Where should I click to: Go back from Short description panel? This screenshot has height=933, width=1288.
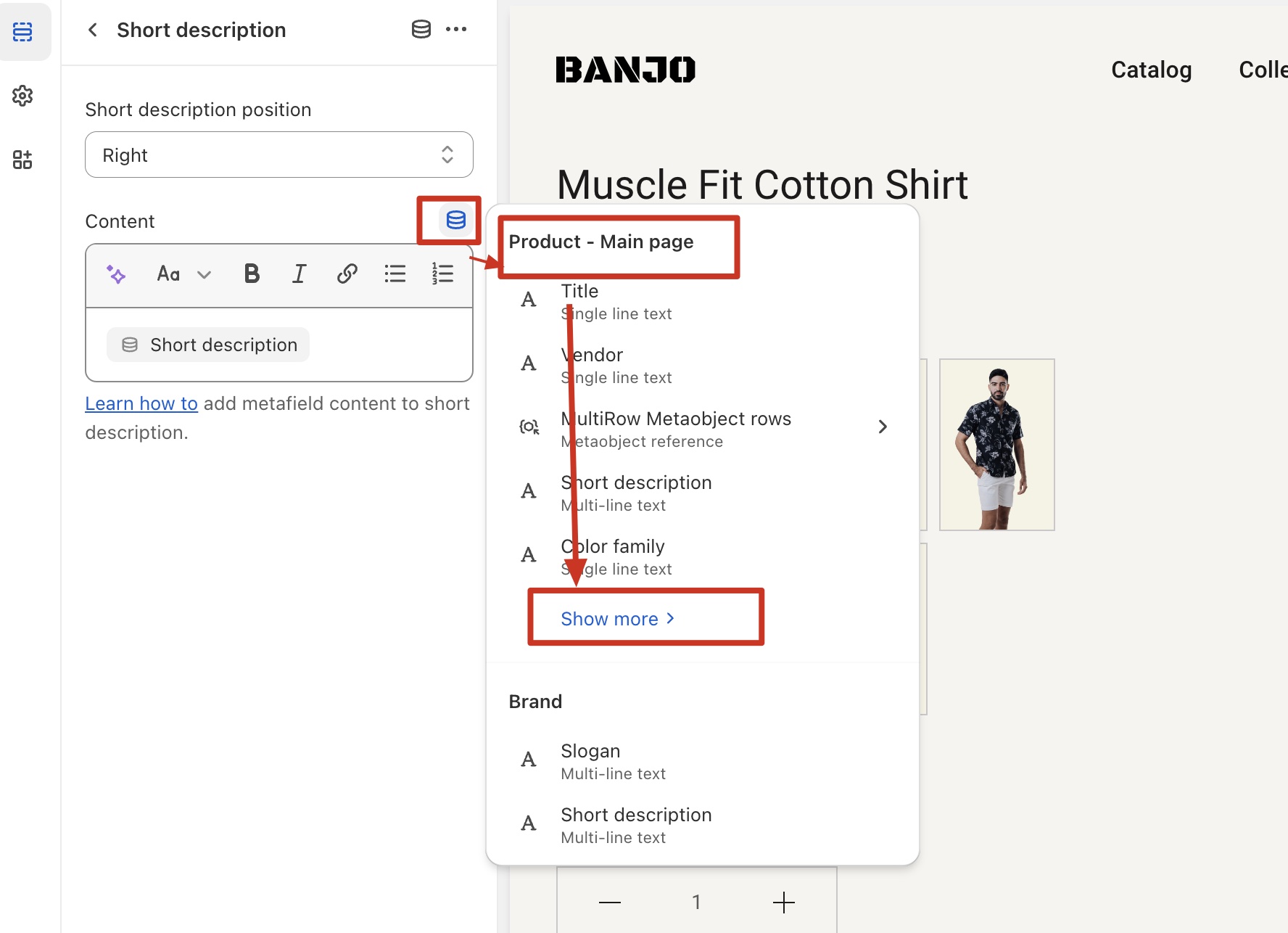pos(92,30)
